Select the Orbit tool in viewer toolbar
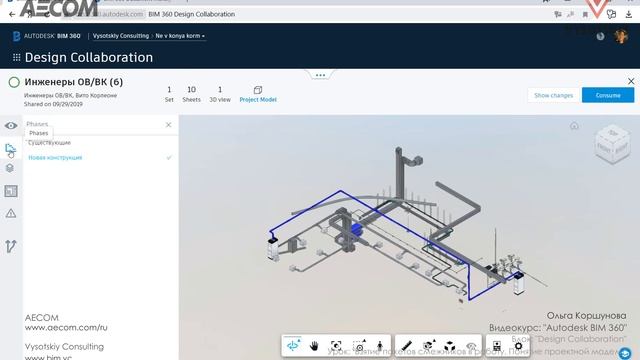Screen dimensions: 640x360 click(x=293, y=345)
